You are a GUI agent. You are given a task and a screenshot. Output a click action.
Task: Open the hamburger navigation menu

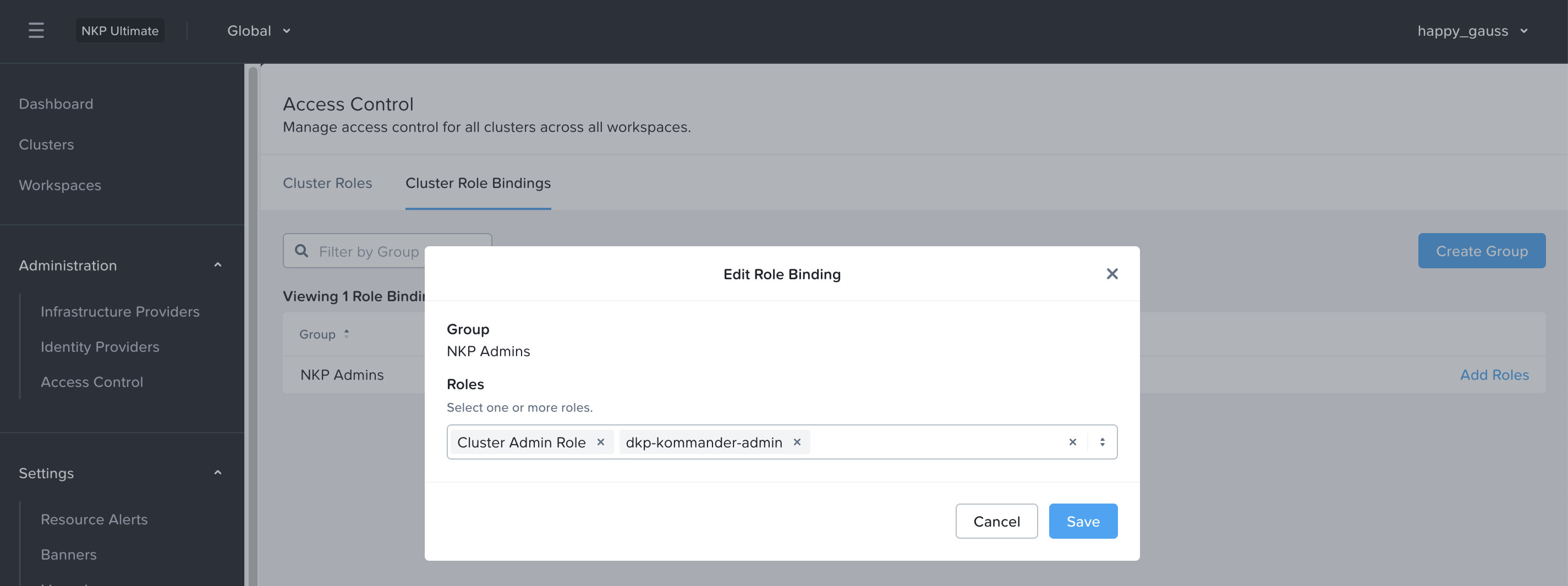point(36,30)
